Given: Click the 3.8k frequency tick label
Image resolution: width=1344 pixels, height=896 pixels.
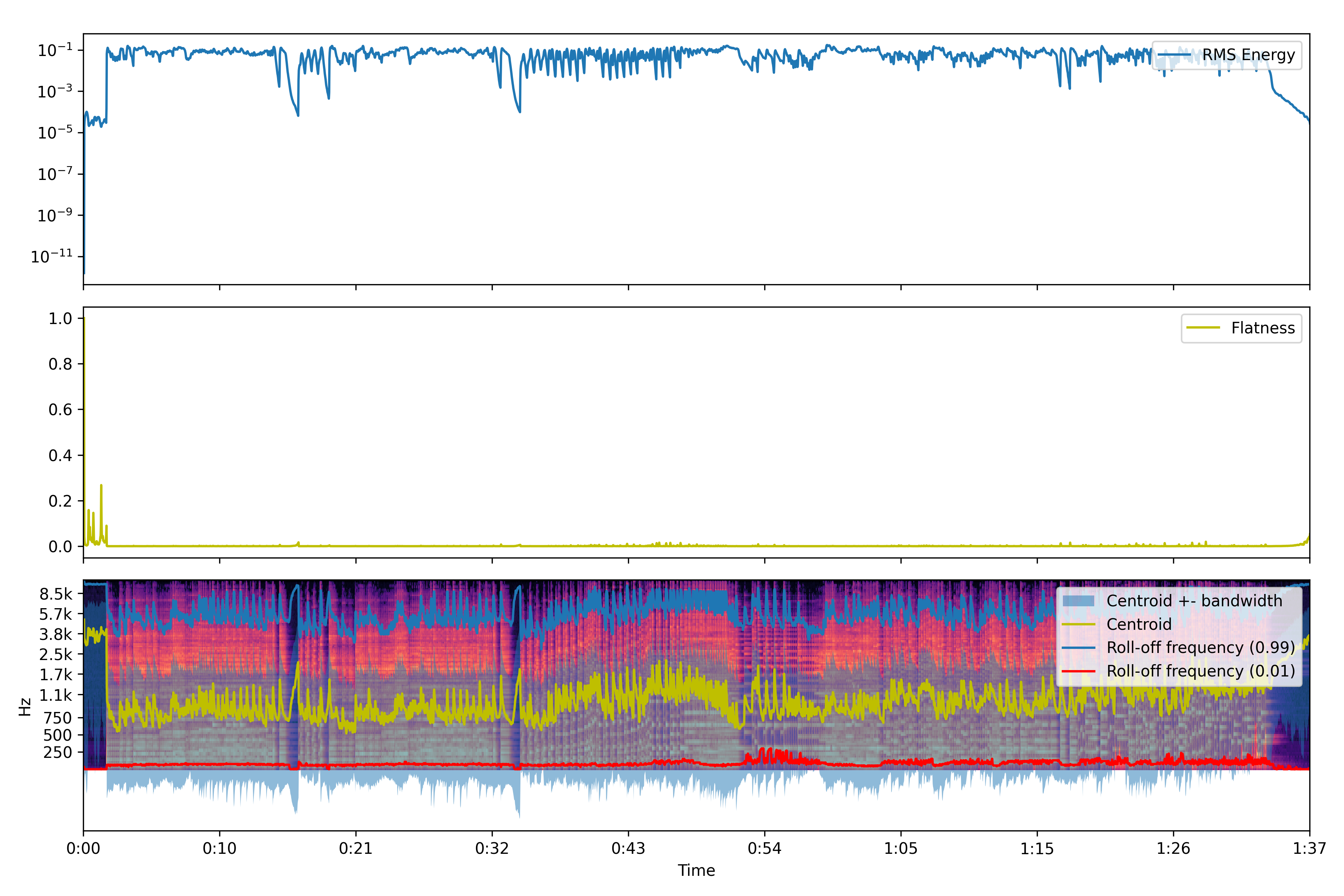Looking at the screenshot, I should [56, 634].
